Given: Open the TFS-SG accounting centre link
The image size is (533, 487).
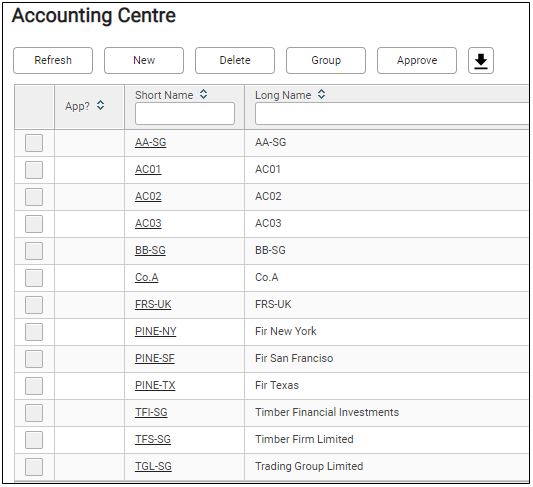Looking at the screenshot, I should click(153, 439).
